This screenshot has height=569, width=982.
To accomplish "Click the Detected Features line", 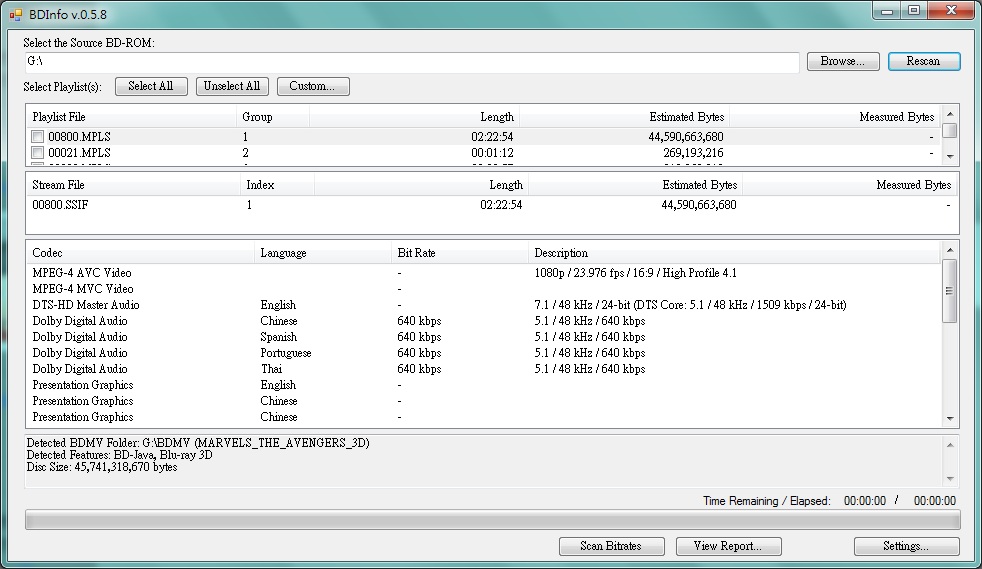I will [x=120, y=455].
